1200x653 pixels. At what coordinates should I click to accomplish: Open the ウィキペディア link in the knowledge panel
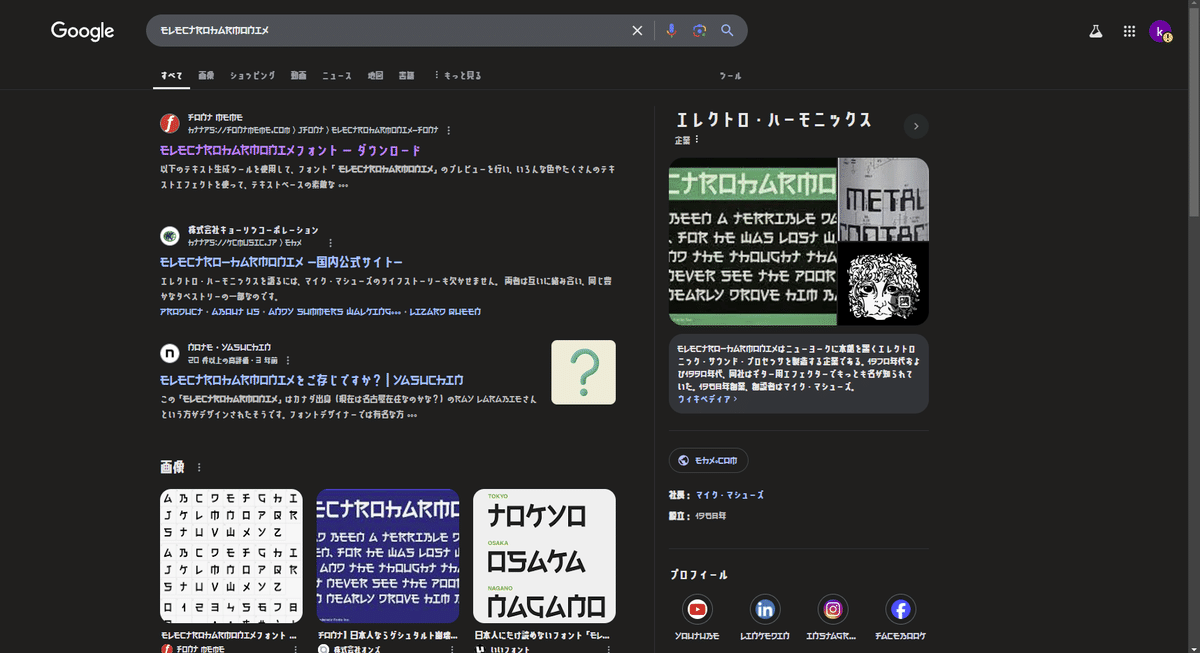[706, 399]
